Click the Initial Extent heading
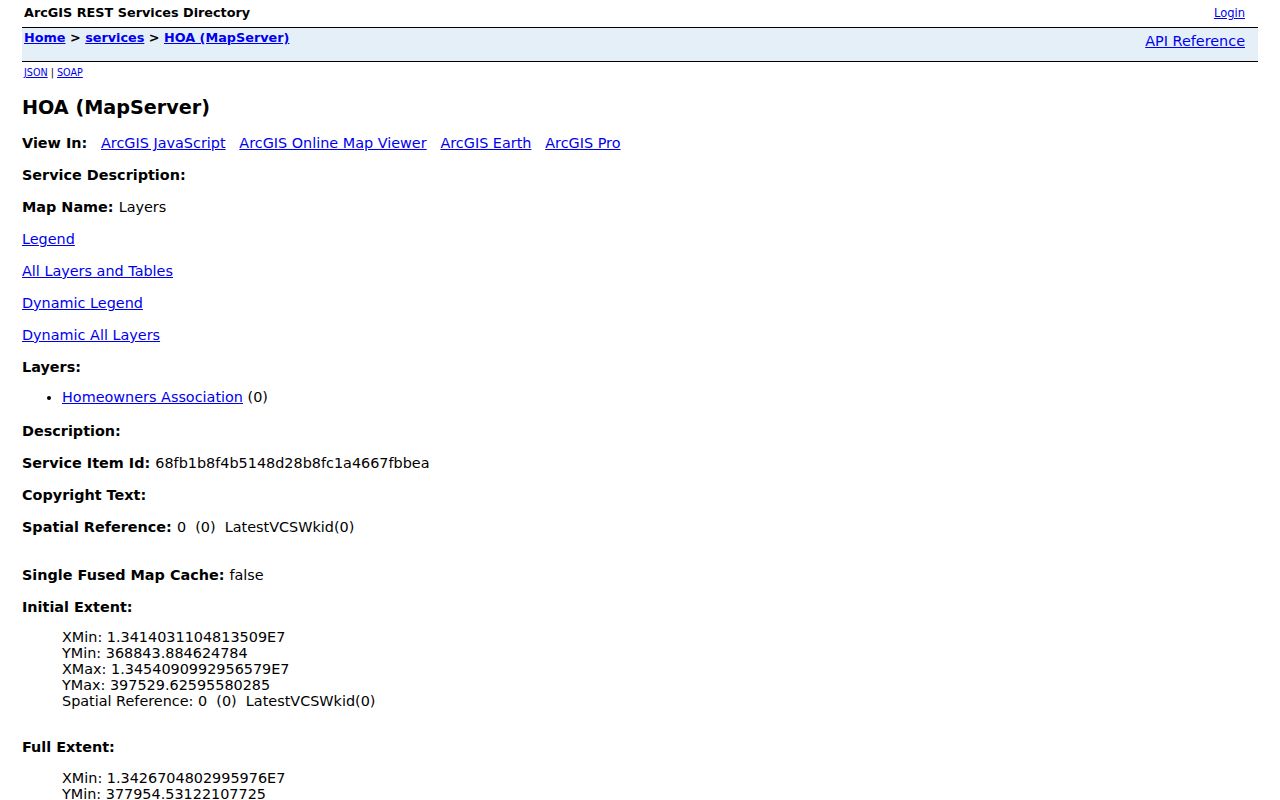The height and width of the screenshot is (800, 1280). [x=77, y=607]
